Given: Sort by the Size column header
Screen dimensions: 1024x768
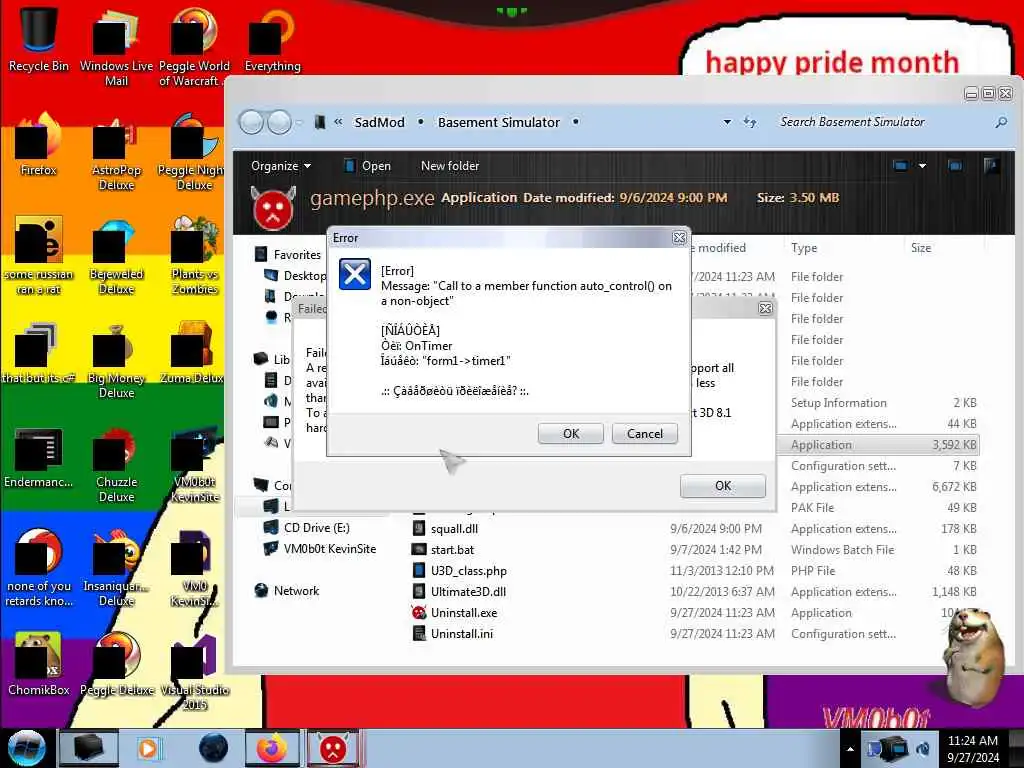Looking at the screenshot, I should coord(921,248).
